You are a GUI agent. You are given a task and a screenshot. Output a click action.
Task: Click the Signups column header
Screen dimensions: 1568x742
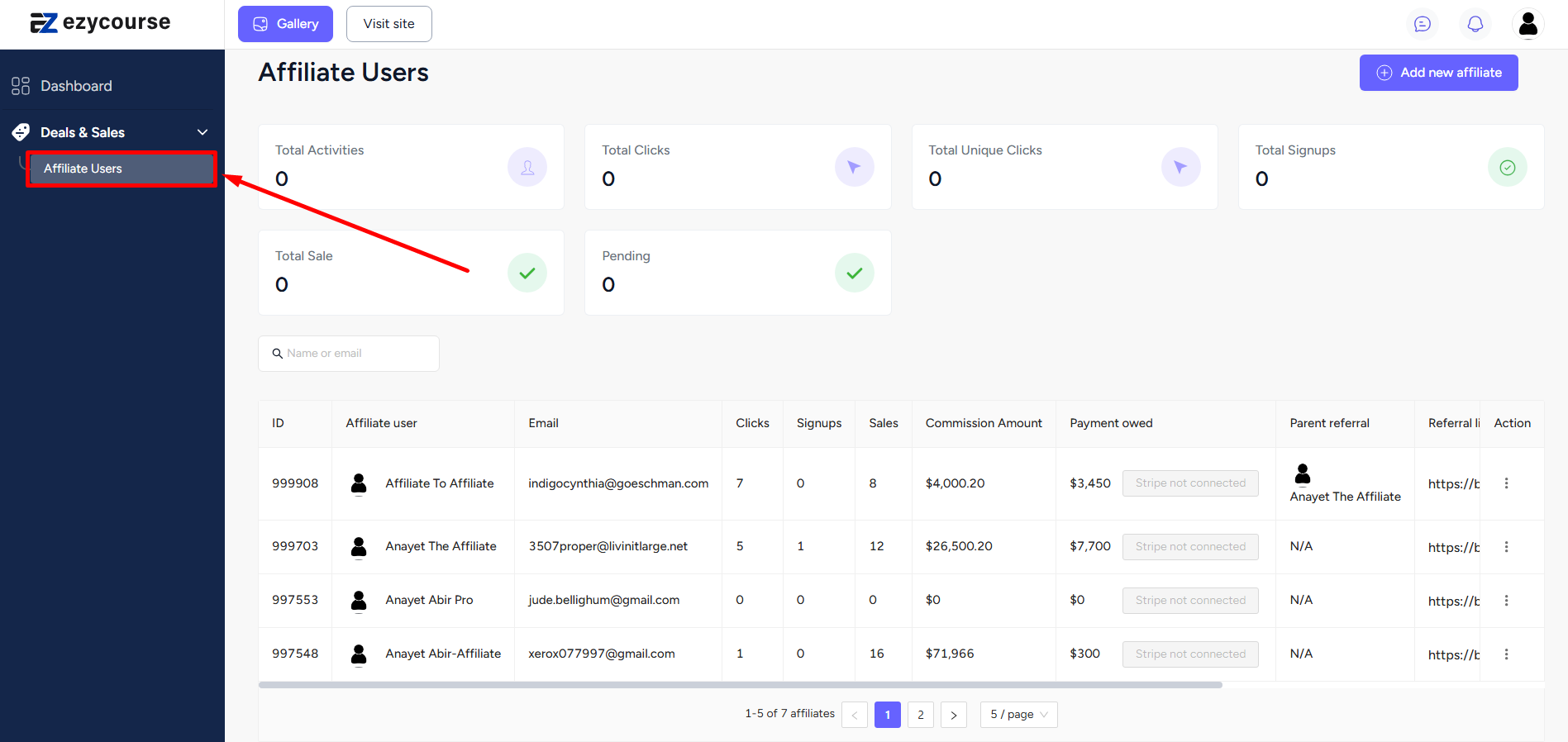pos(819,423)
